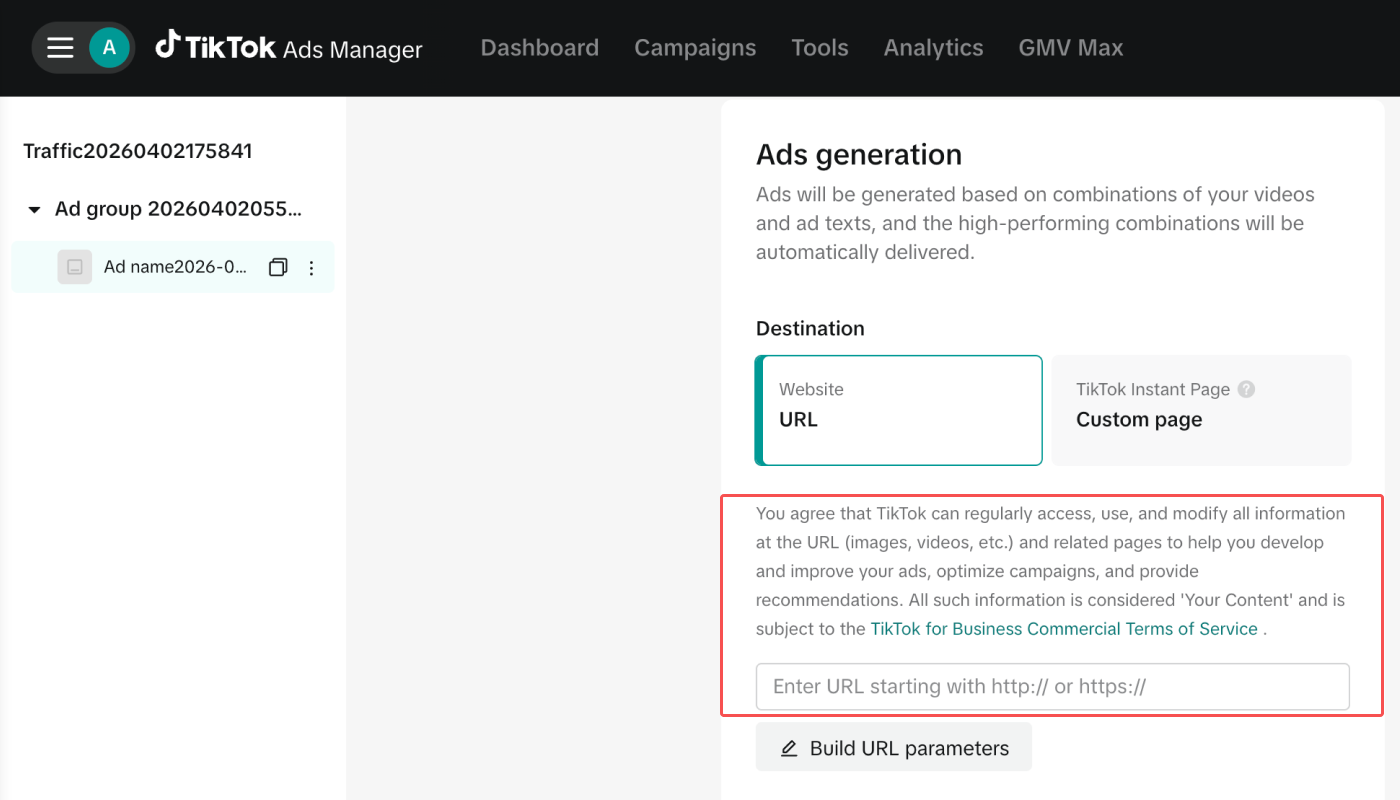Open the three-dot more options menu

(x=311, y=268)
